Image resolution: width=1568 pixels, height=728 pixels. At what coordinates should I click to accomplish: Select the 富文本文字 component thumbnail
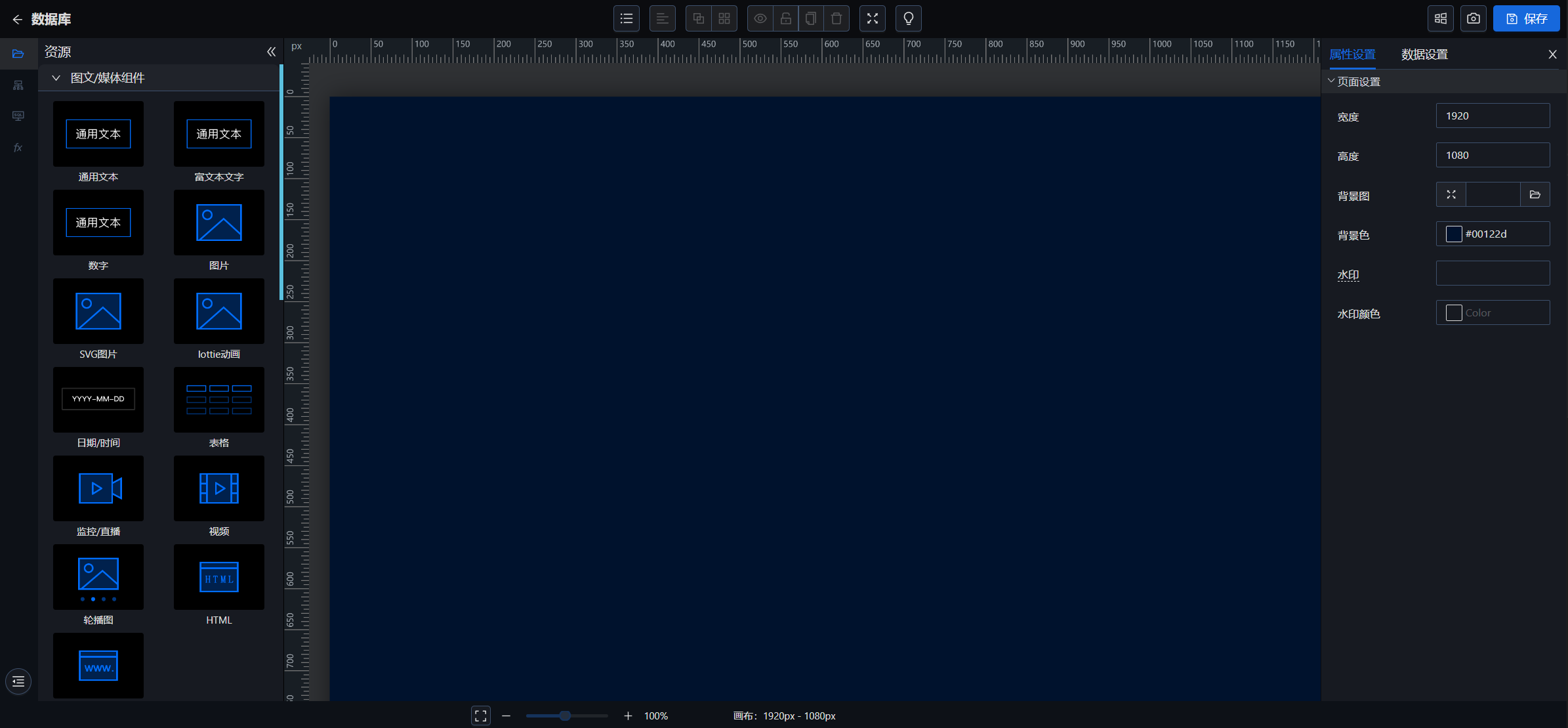coord(219,134)
